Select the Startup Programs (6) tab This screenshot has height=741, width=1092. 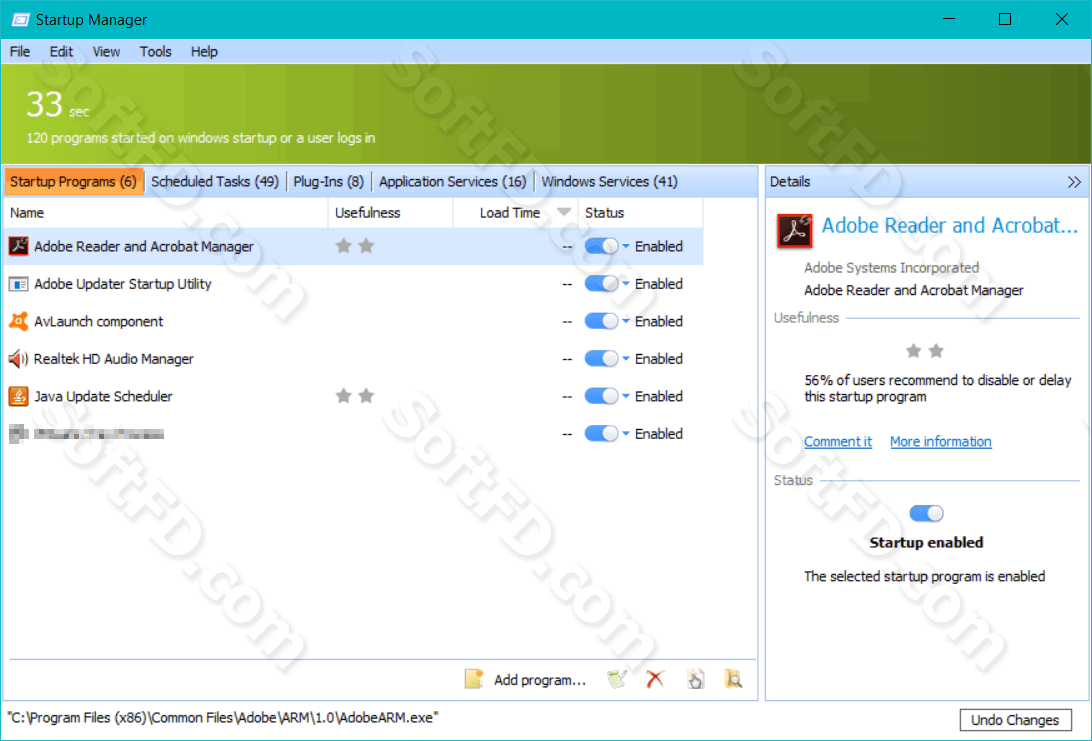point(73,182)
